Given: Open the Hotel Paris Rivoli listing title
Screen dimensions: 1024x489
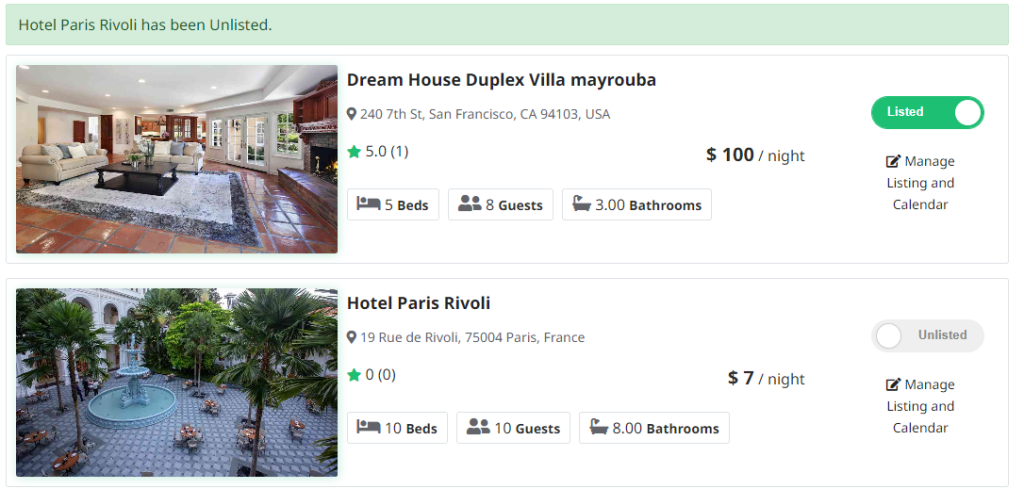Looking at the screenshot, I should pos(418,303).
